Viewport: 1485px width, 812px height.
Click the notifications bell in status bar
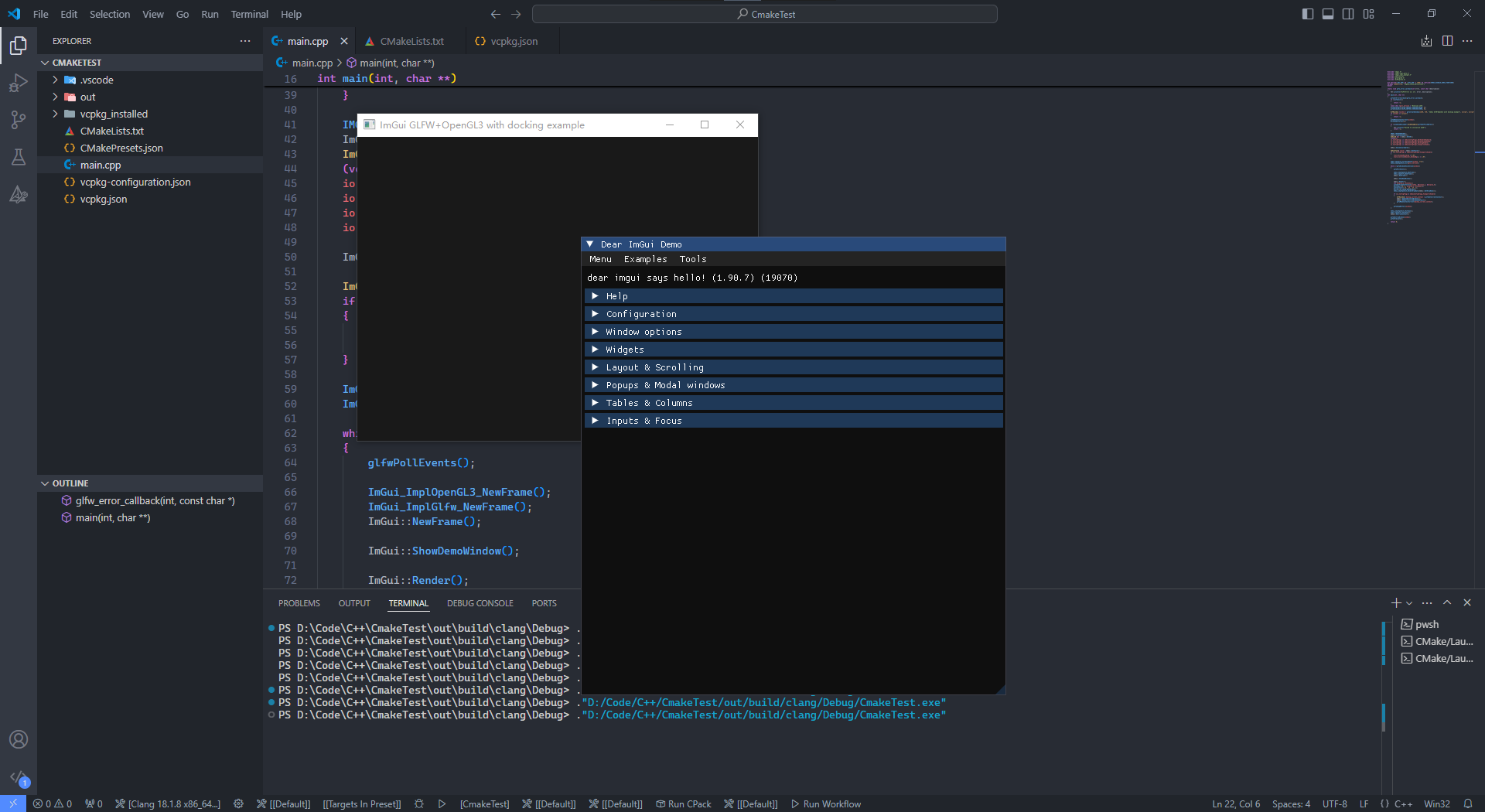click(1467, 803)
